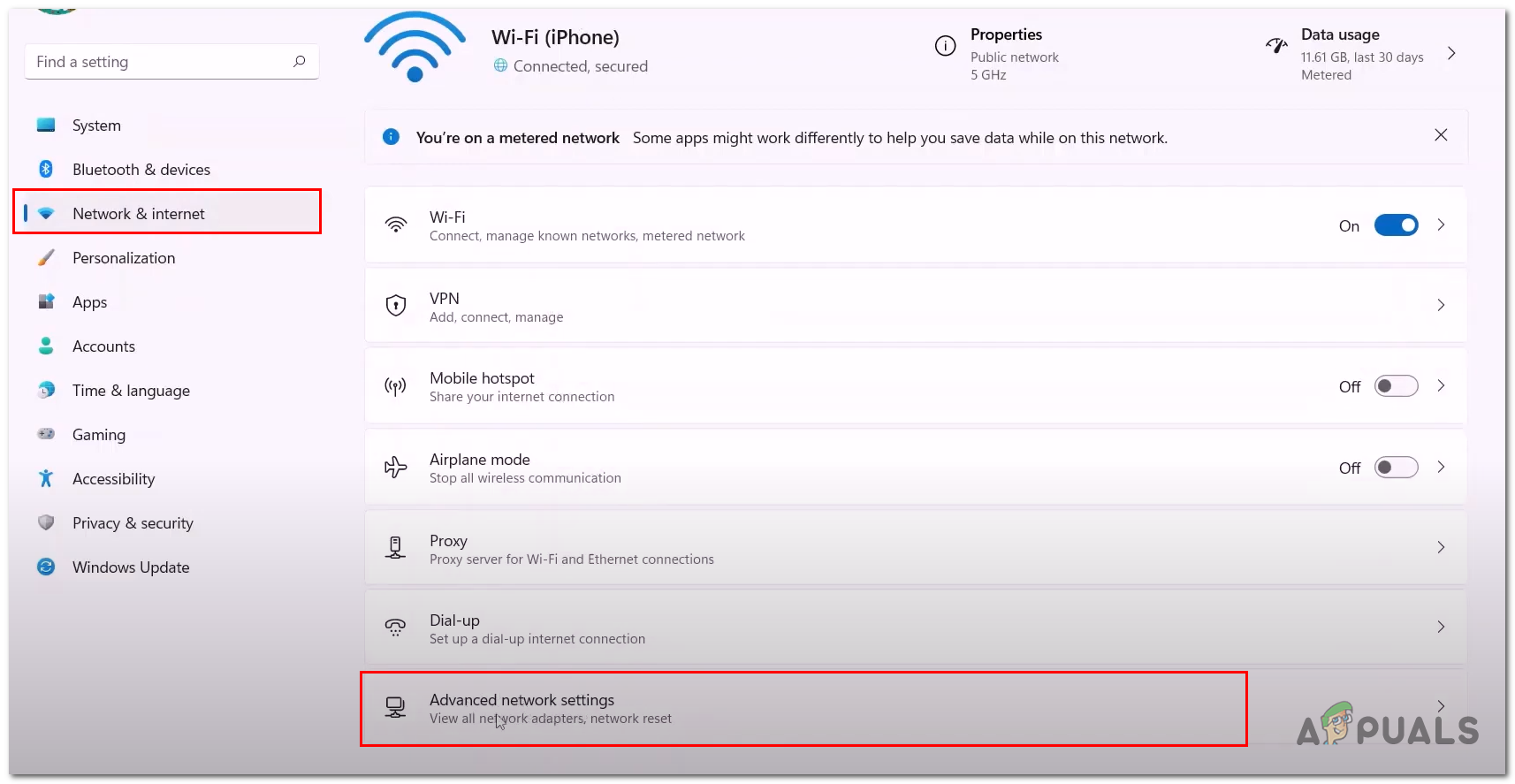Click the VPN shield icon
Image resolution: width=1515 pixels, height=784 pixels.
396,306
